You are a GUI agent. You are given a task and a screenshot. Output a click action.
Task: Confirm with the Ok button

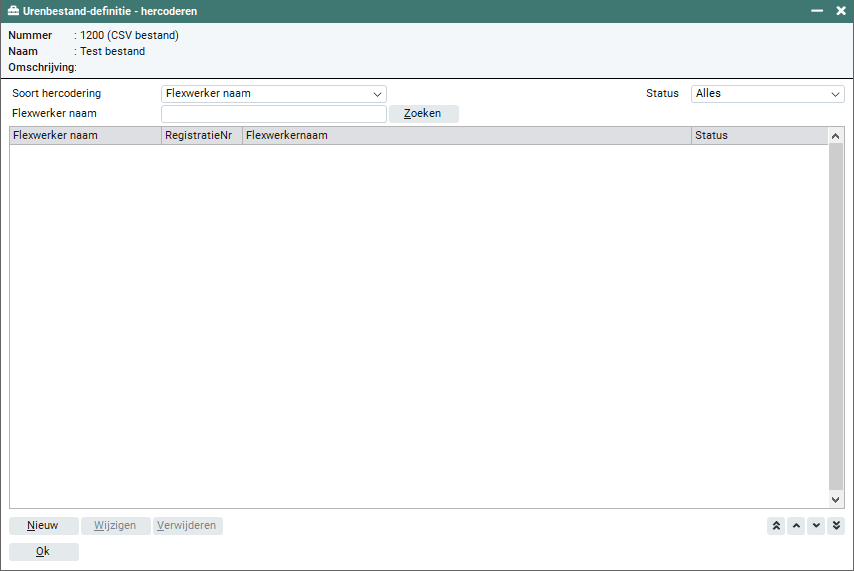point(43,552)
